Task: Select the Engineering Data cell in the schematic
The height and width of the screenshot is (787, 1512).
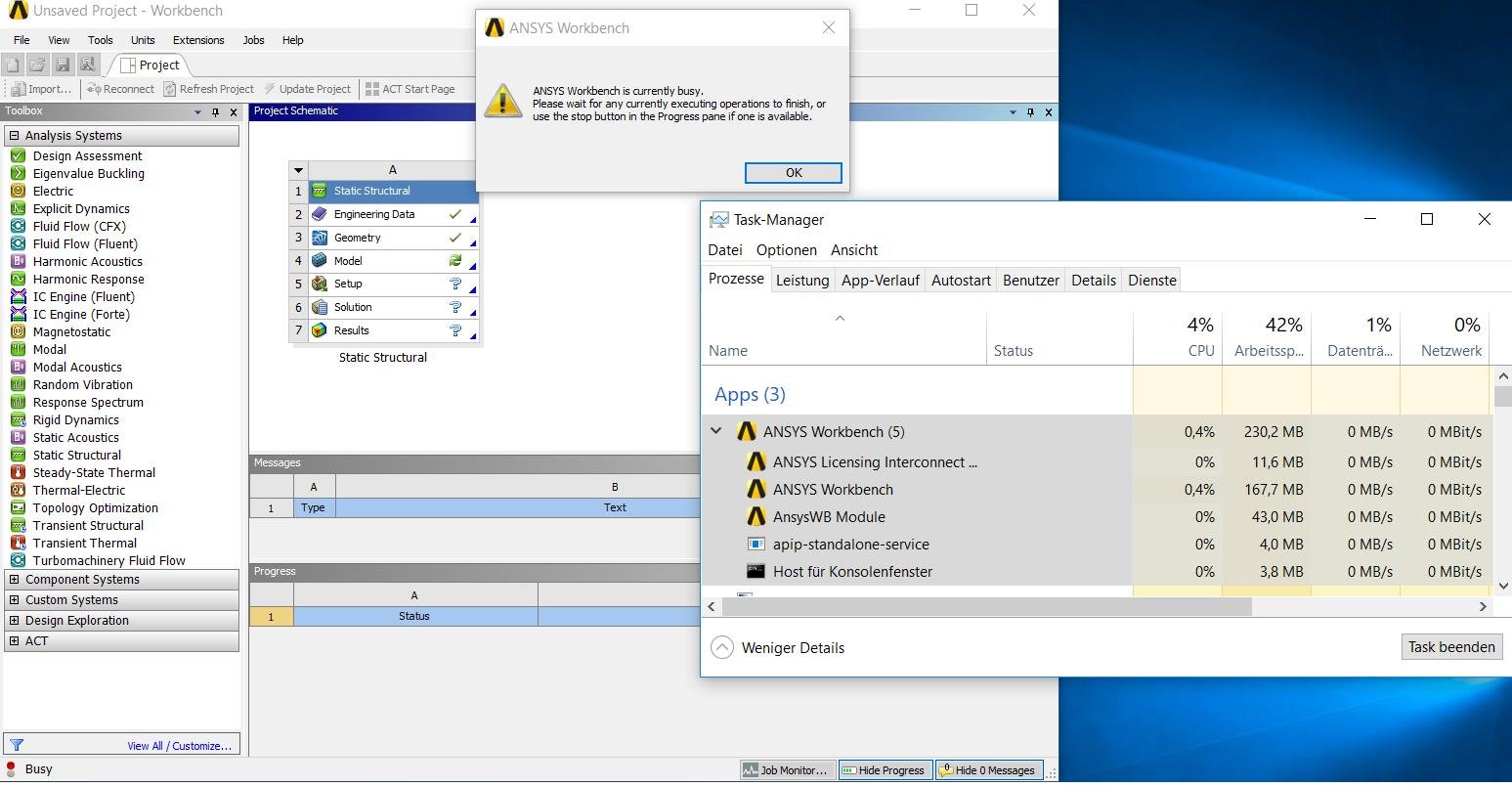Action: pyautogui.click(x=393, y=215)
